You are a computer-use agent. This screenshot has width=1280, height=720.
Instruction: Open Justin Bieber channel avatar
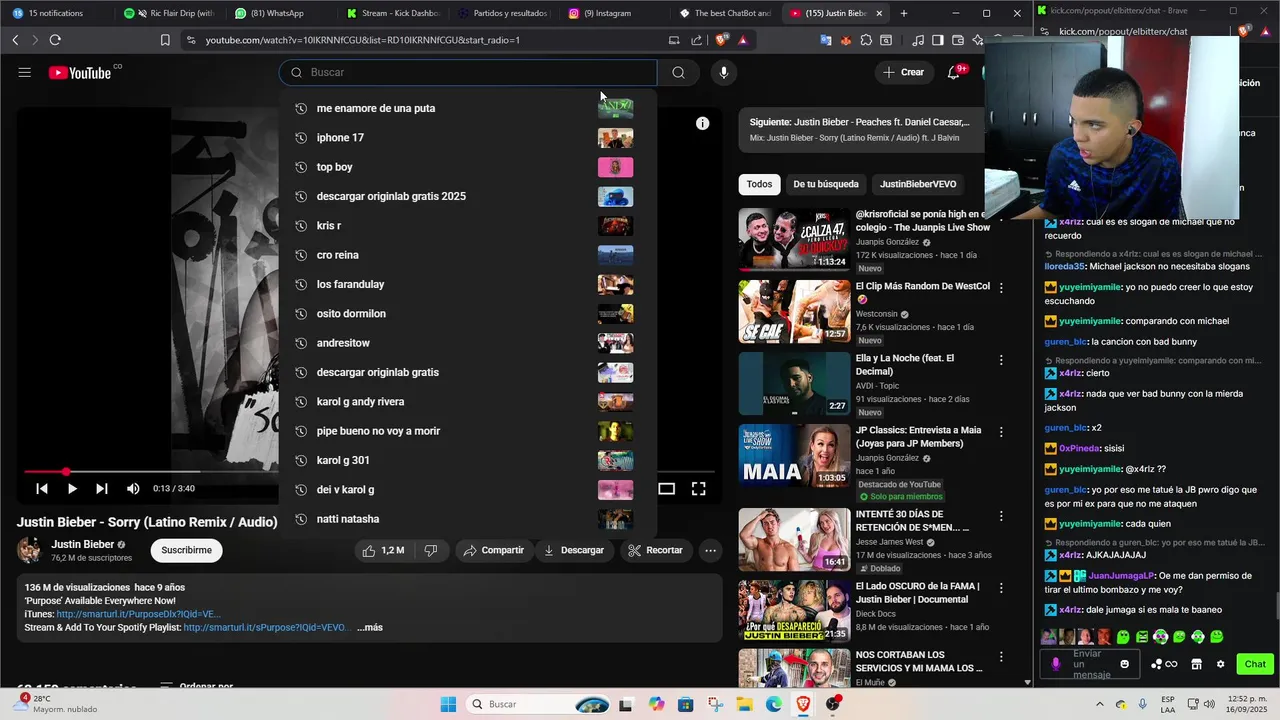point(30,550)
